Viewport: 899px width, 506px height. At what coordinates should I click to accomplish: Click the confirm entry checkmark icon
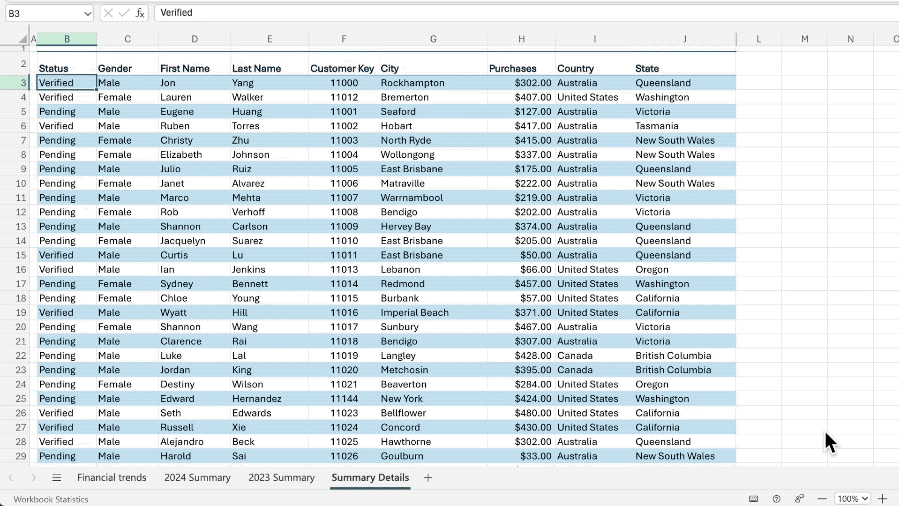coord(124,13)
